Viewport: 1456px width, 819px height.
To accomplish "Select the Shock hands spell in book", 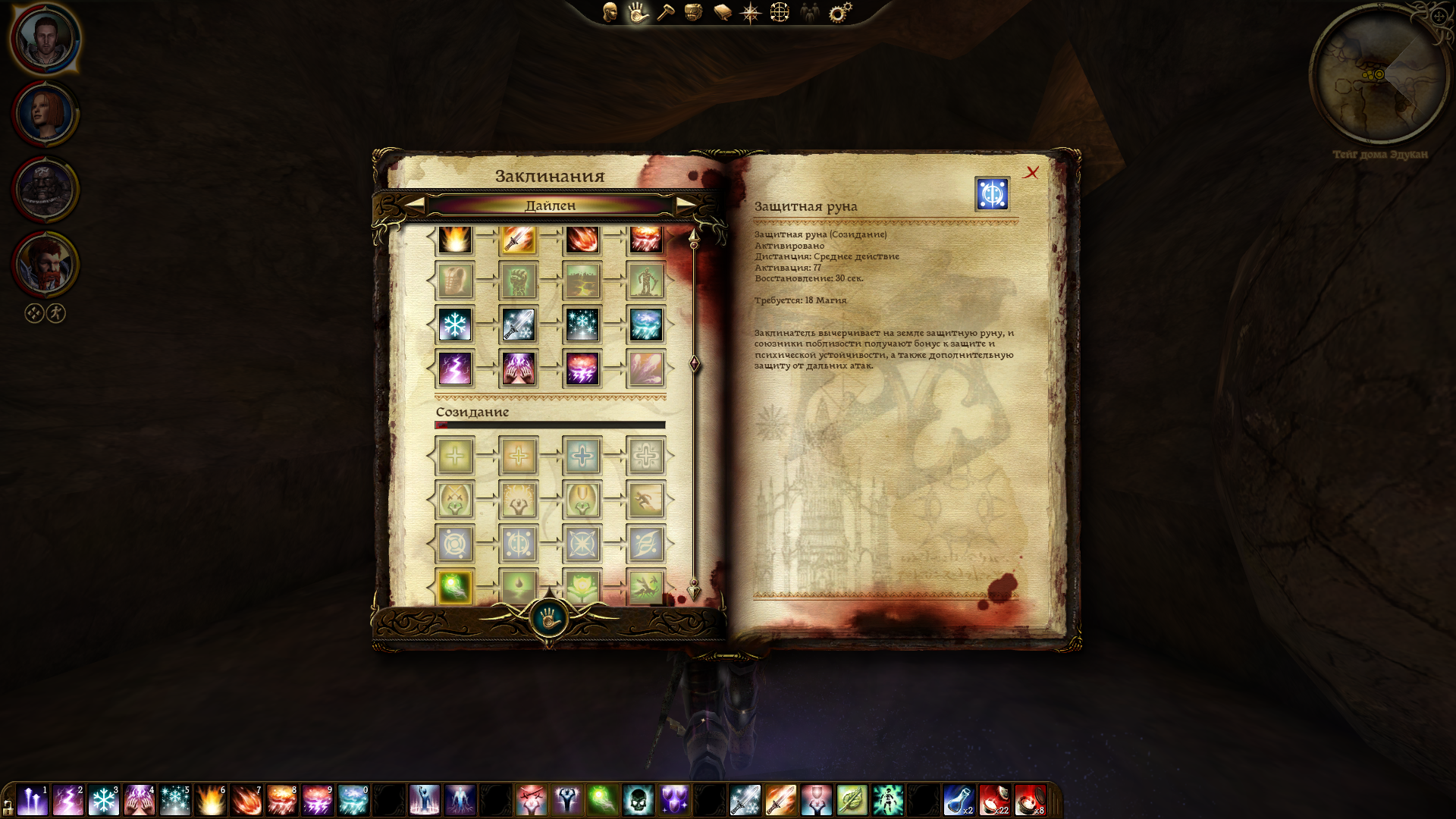I will [519, 369].
